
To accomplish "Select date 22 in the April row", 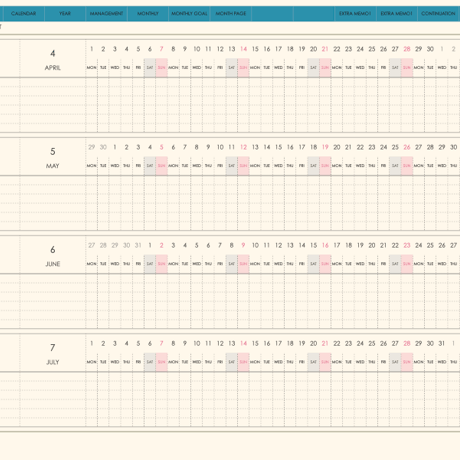I will click(337, 49).
